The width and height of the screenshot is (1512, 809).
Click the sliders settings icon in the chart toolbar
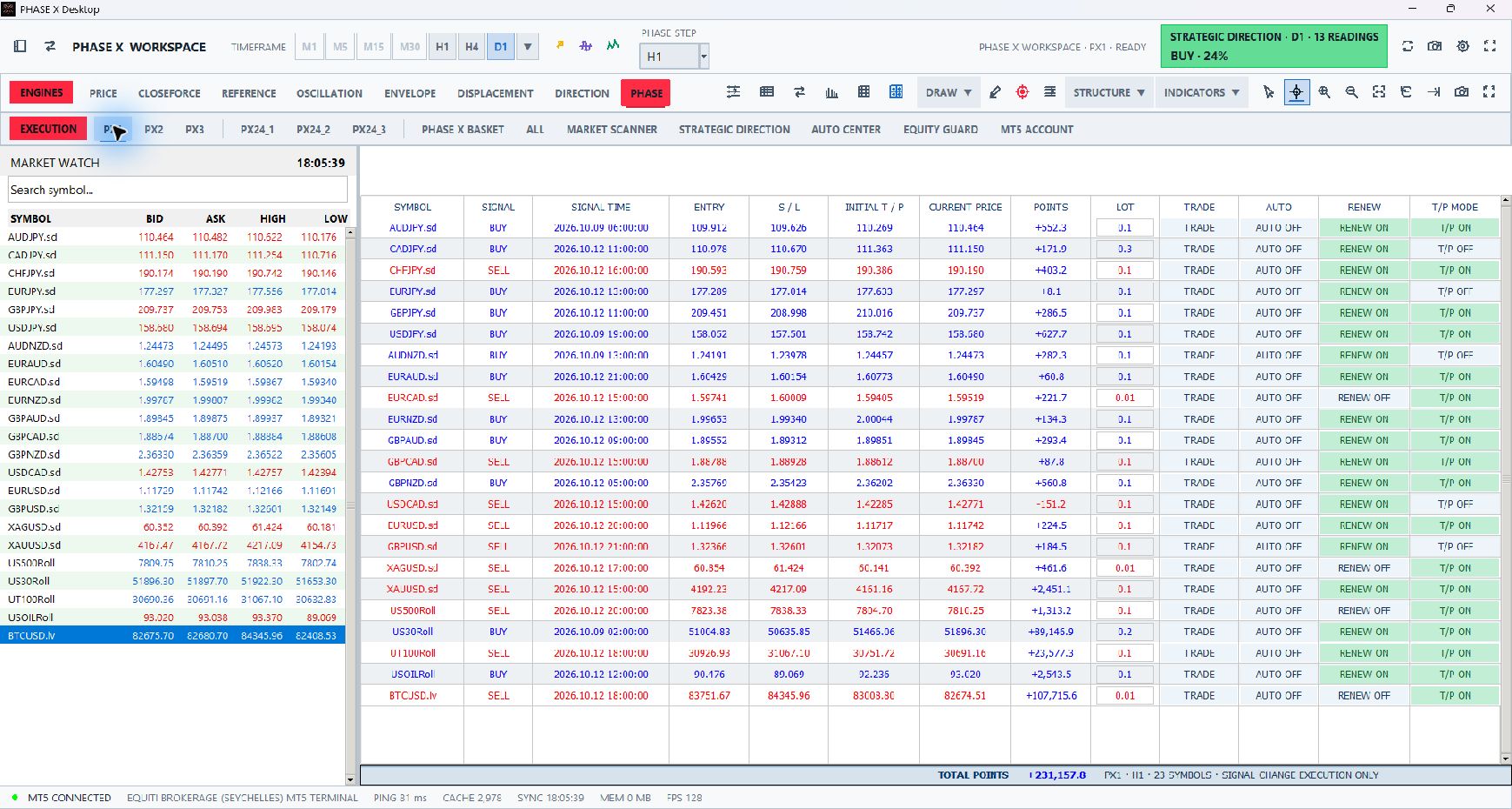pos(733,92)
